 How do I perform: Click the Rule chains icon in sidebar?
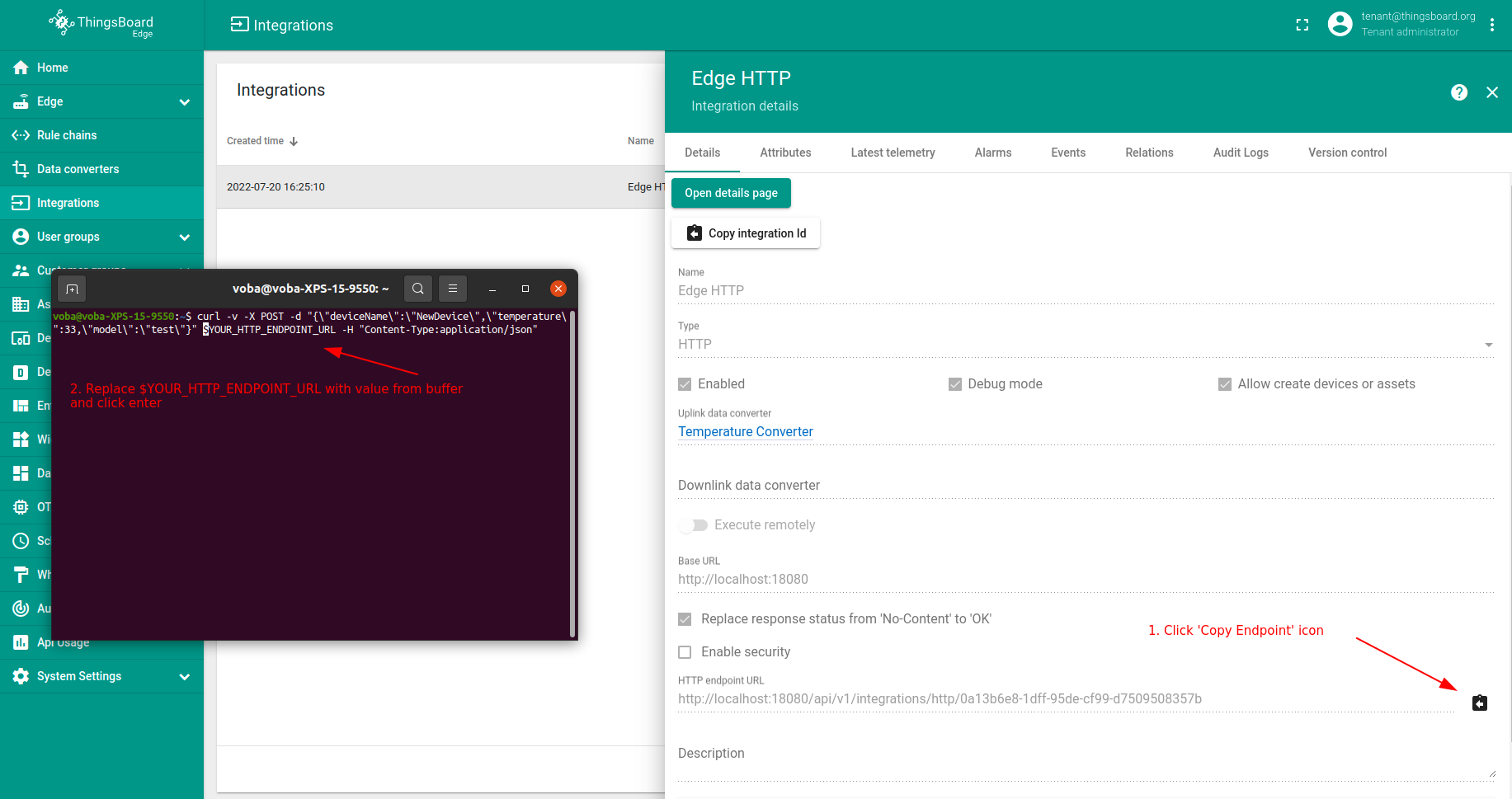(x=21, y=135)
